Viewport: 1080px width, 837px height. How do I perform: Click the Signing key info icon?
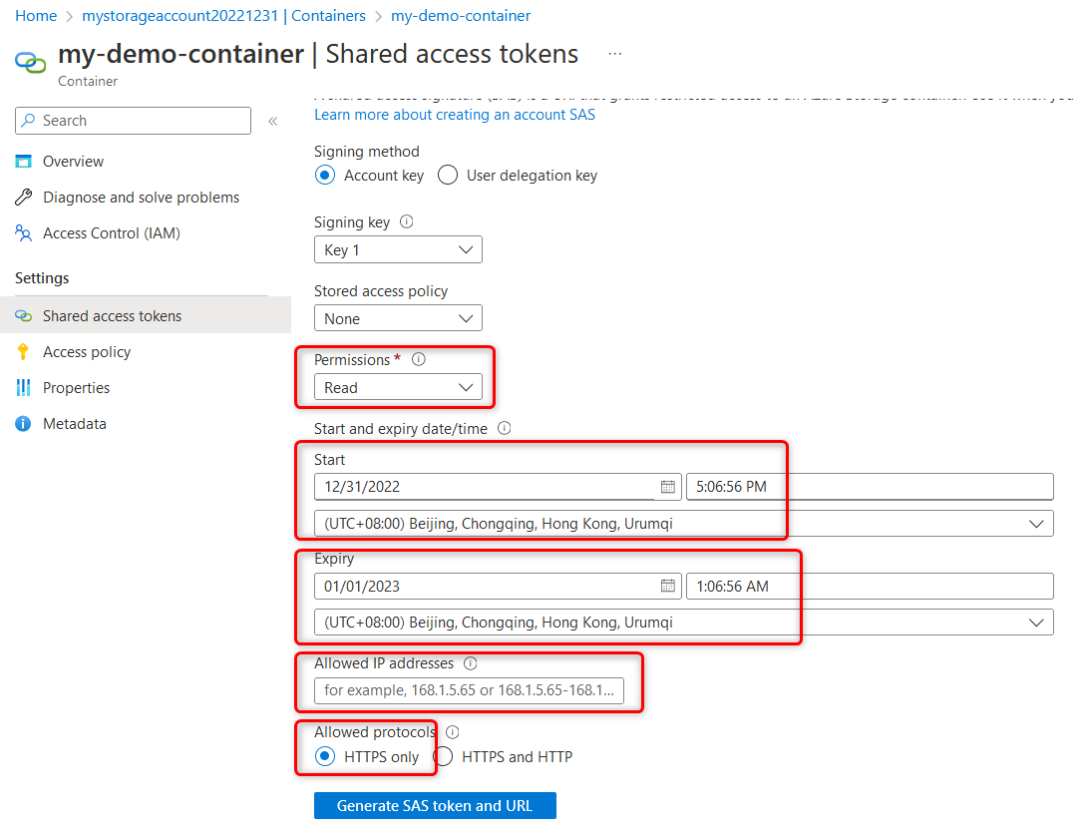click(406, 223)
